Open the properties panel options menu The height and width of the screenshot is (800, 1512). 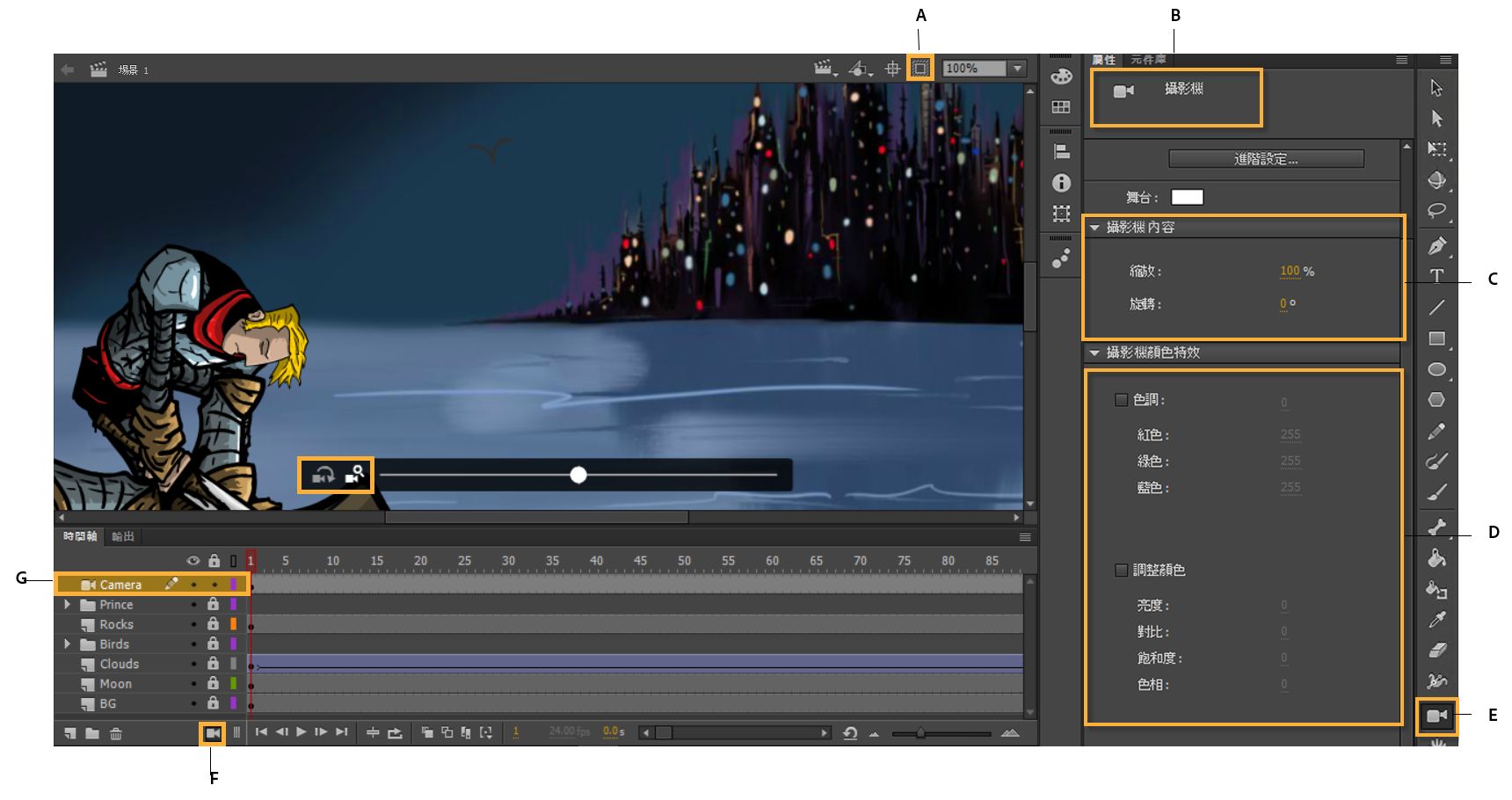[1401, 60]
